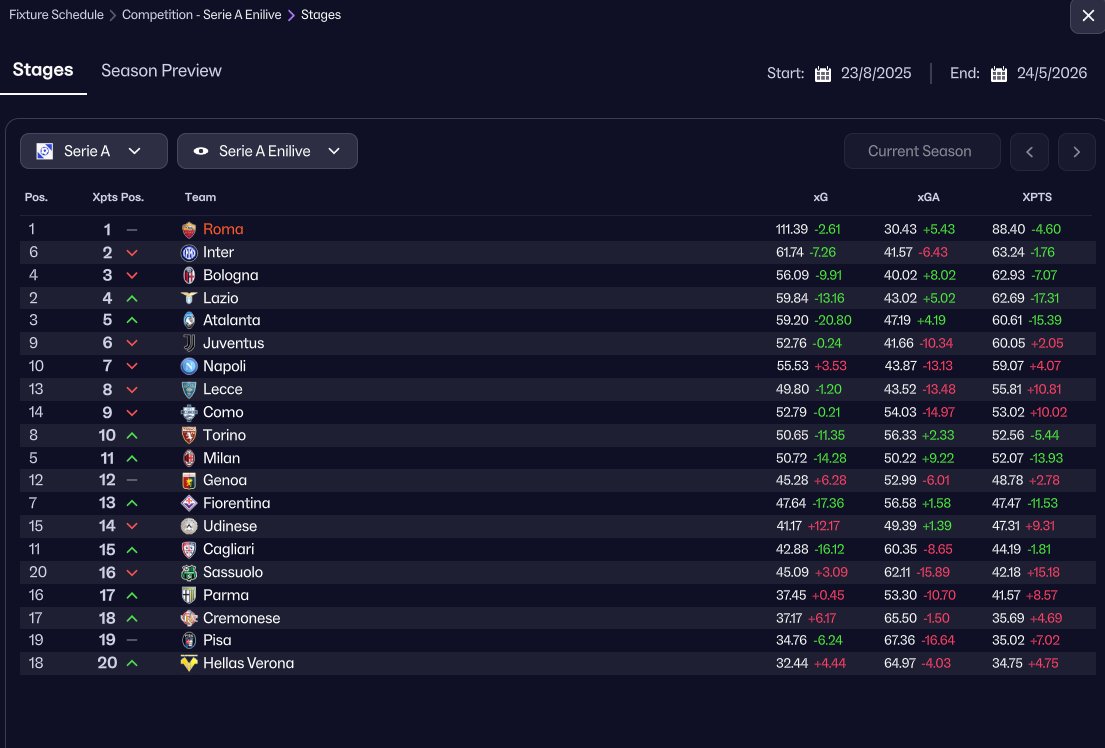Click the Genoa club crest
The image size is (1105, 748).
coord(189,481)
